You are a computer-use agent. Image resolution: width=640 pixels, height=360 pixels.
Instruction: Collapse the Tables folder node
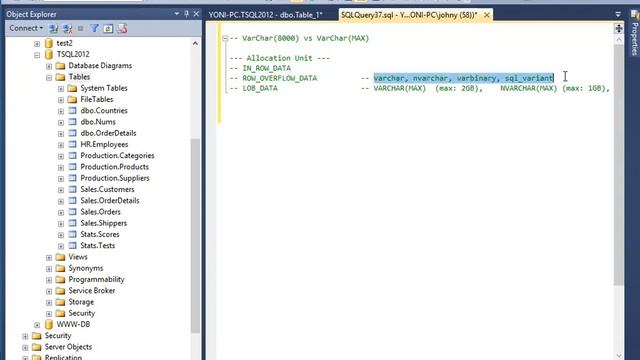49,77
